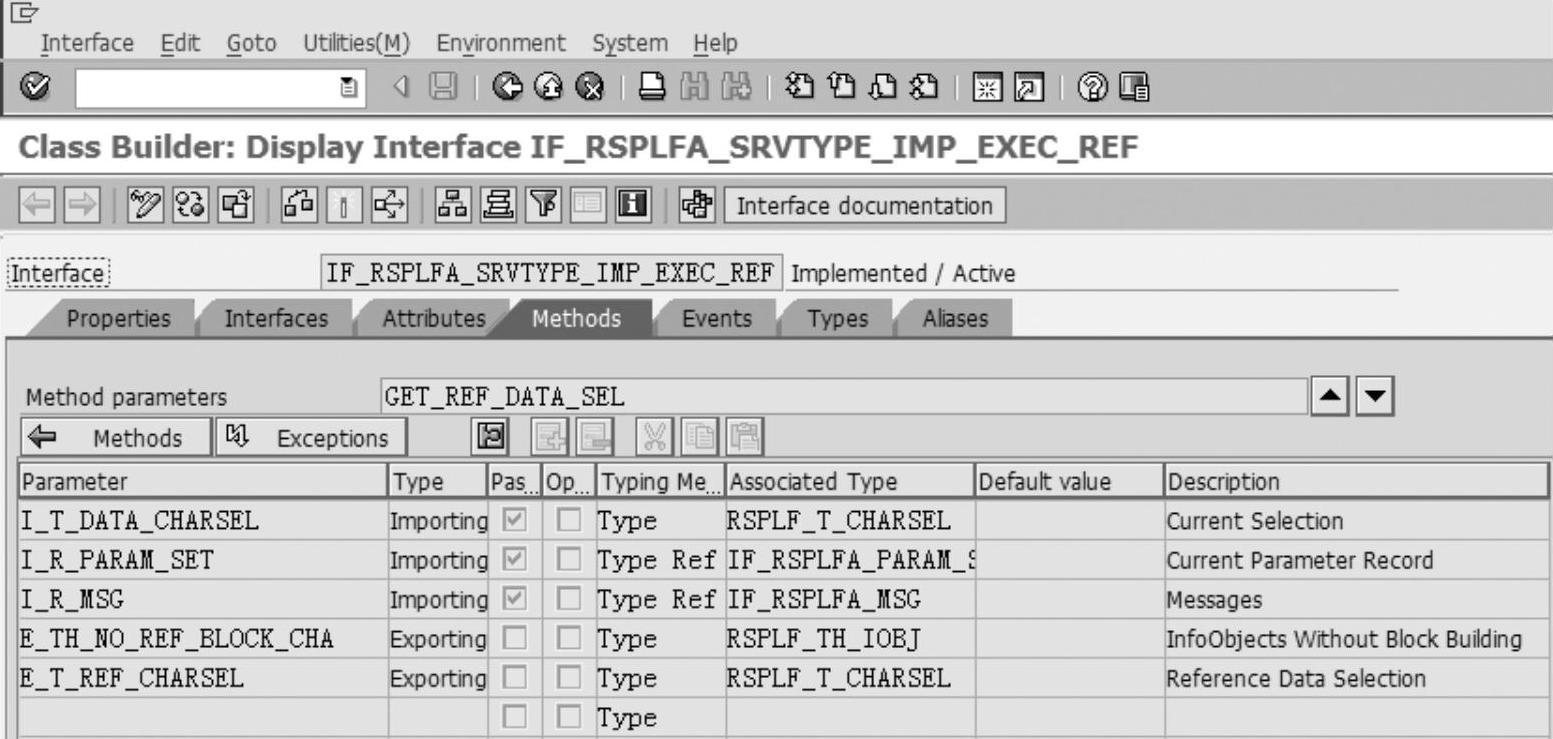Click the Methods back button

click(x=116, y=438)
